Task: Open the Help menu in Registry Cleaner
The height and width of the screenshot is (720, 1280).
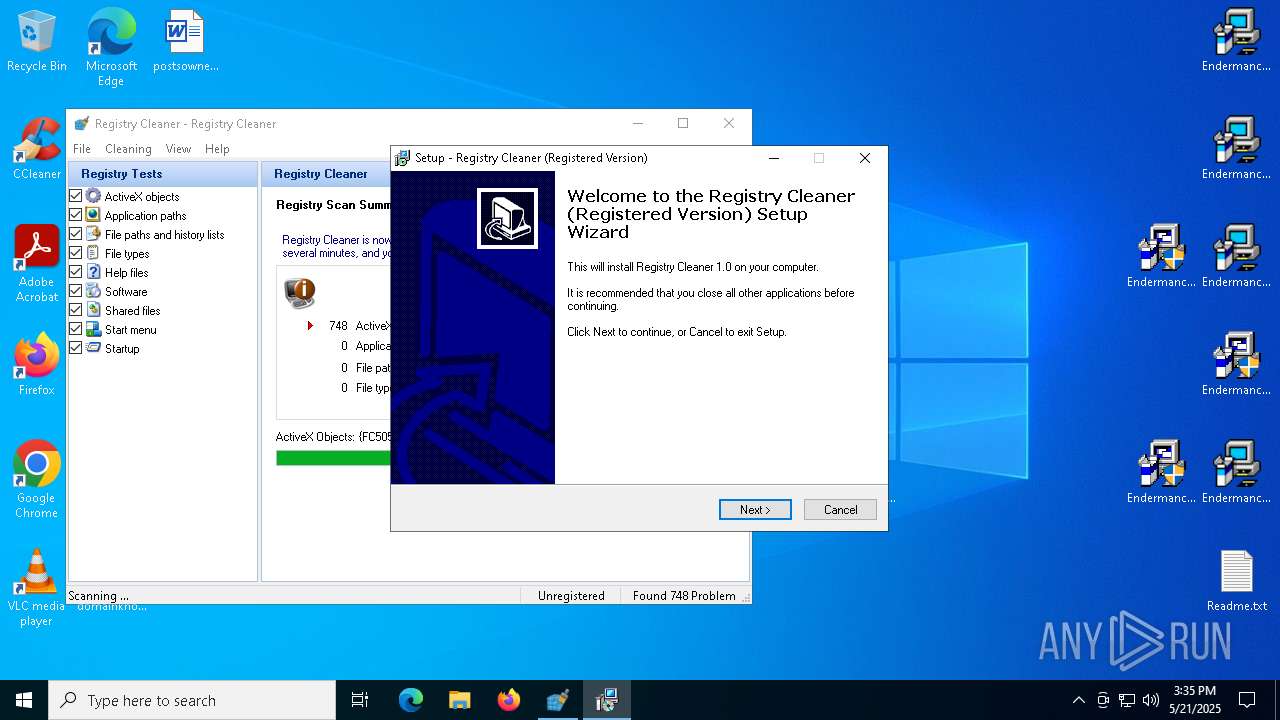Action: pyautogui.click(x=217, y=149)
